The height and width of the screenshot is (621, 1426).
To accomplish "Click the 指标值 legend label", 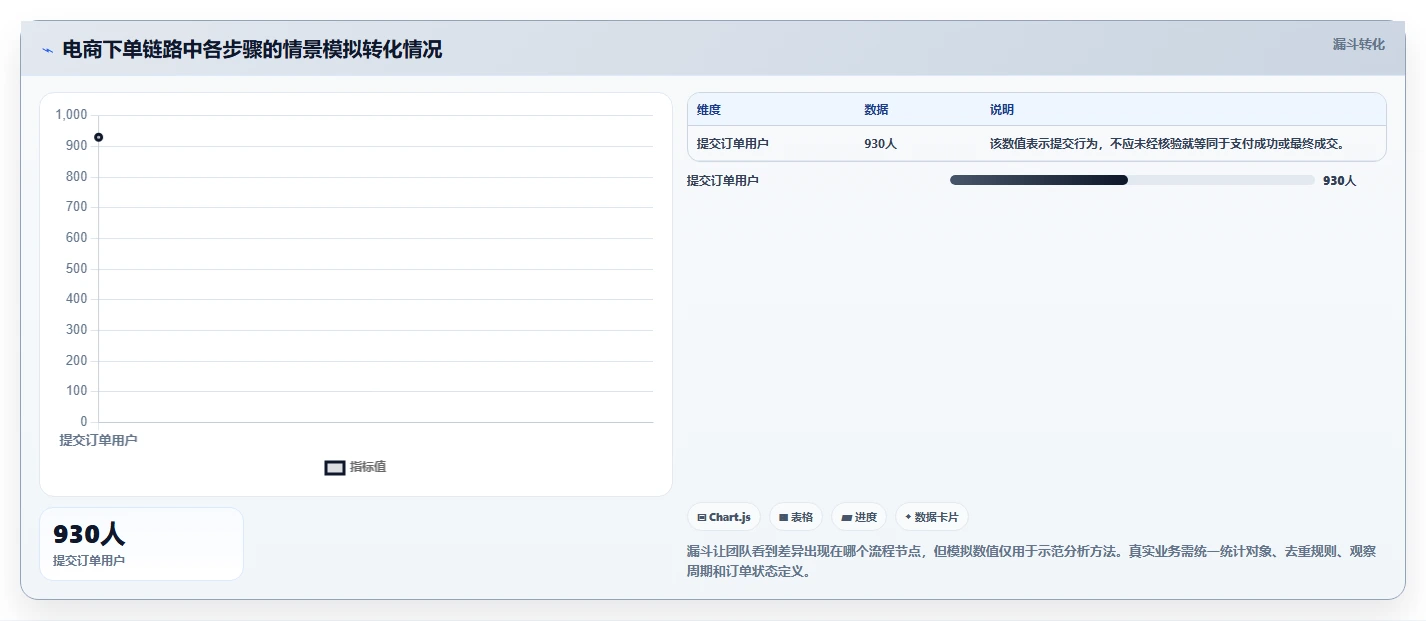I will (x=368, y=467).
